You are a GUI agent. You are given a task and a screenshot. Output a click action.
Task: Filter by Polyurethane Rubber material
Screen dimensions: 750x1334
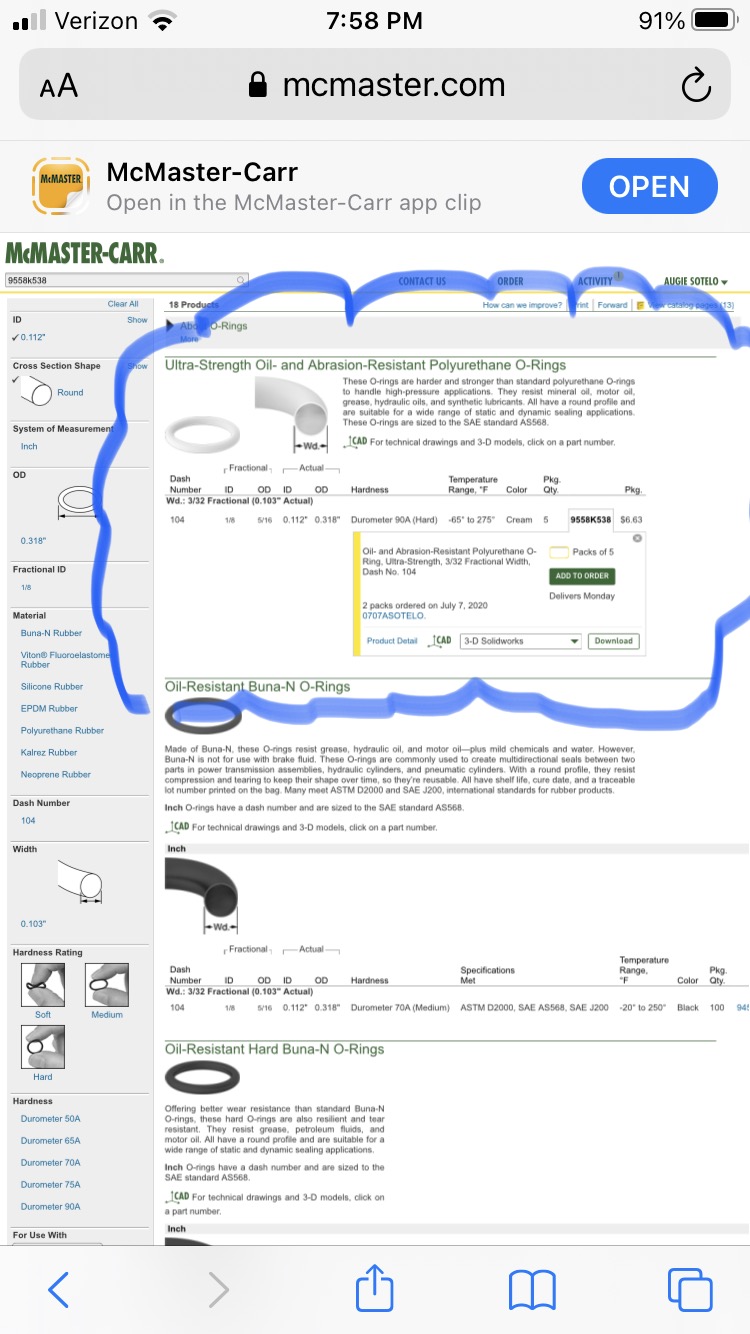62,731
